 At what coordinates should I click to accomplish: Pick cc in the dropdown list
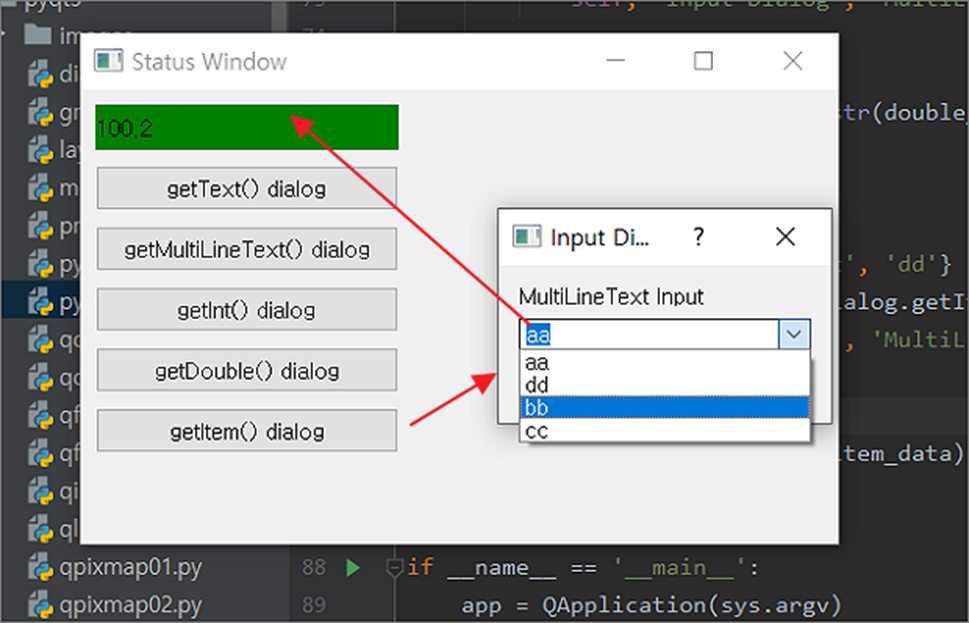tap(664, 431)
